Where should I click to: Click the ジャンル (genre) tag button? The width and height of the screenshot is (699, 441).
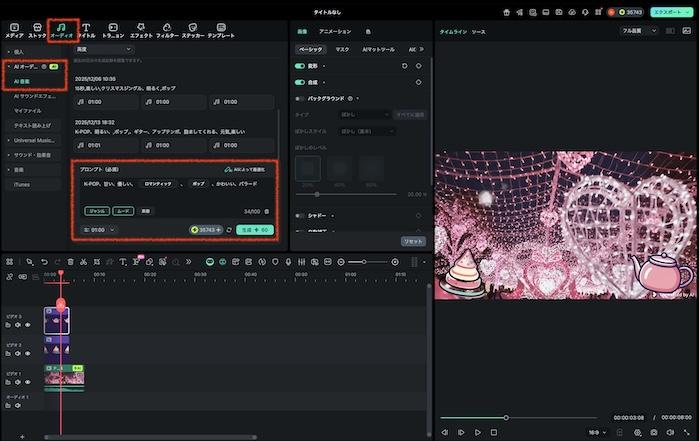click(97, 211)
